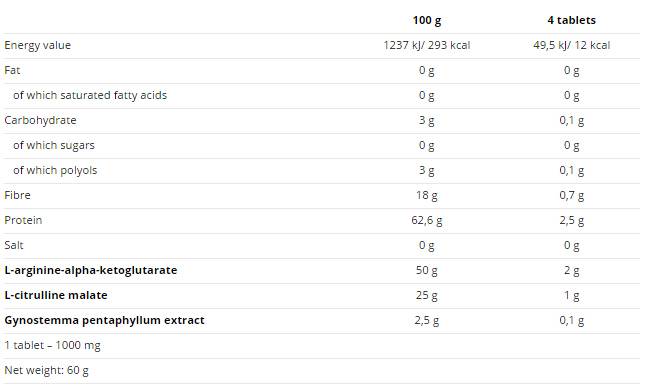
Task: Click 'of which saturated fatty acids' text
Action: 90,95
